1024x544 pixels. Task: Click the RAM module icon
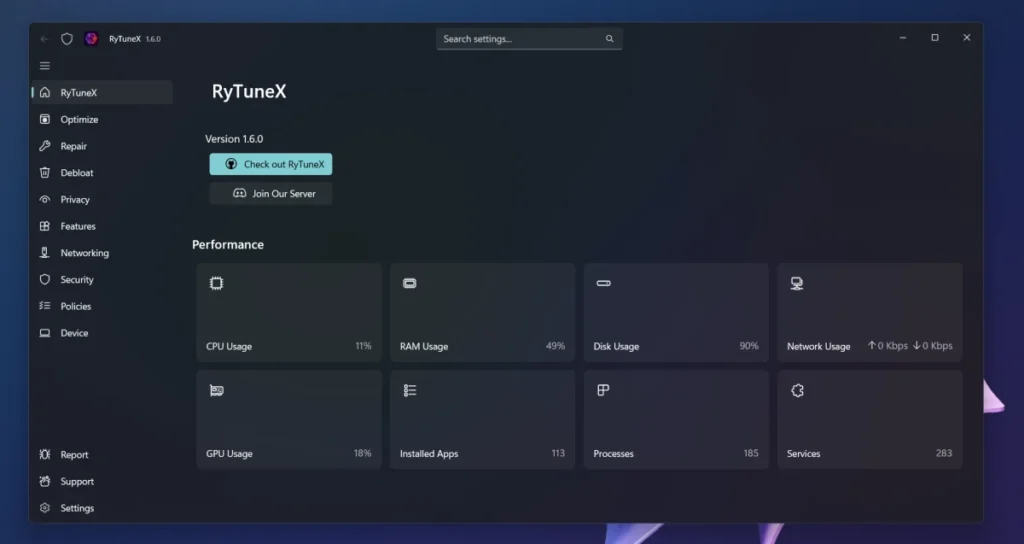409,283
